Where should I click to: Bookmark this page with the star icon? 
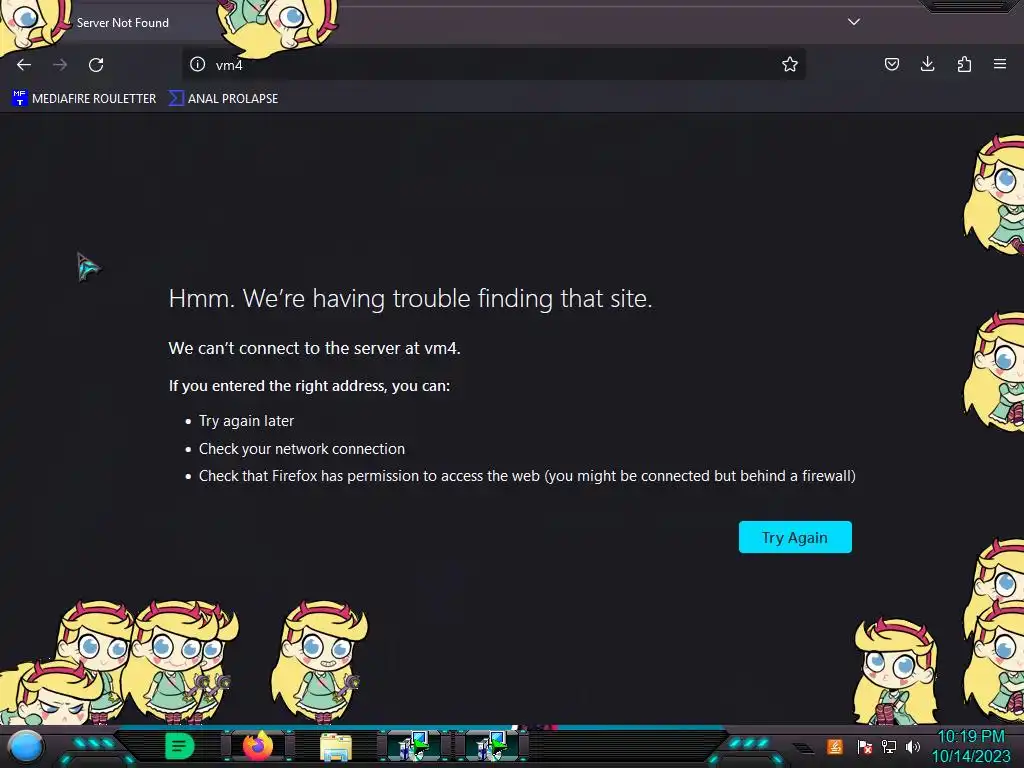[790, 64]
